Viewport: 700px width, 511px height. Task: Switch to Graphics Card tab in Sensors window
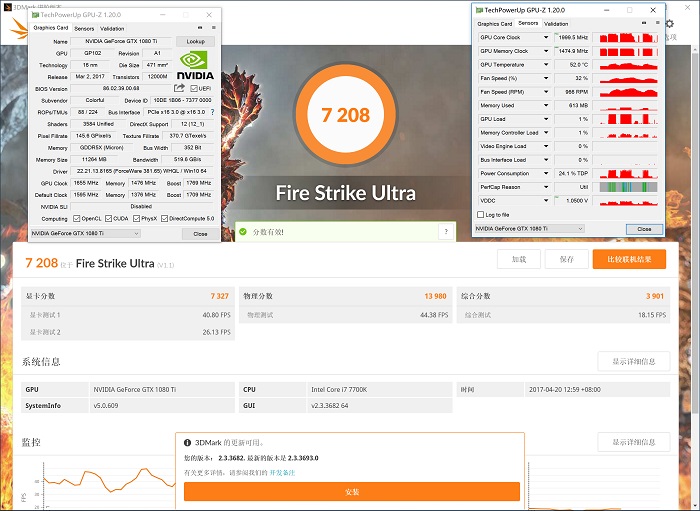pyautogui.click(x=495, y=23)
